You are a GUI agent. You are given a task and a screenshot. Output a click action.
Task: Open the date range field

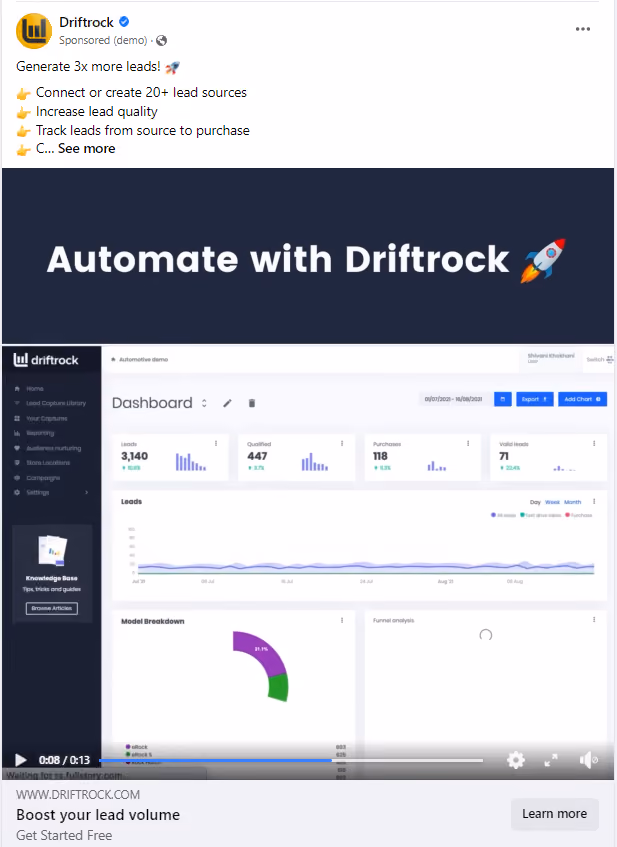454,399
